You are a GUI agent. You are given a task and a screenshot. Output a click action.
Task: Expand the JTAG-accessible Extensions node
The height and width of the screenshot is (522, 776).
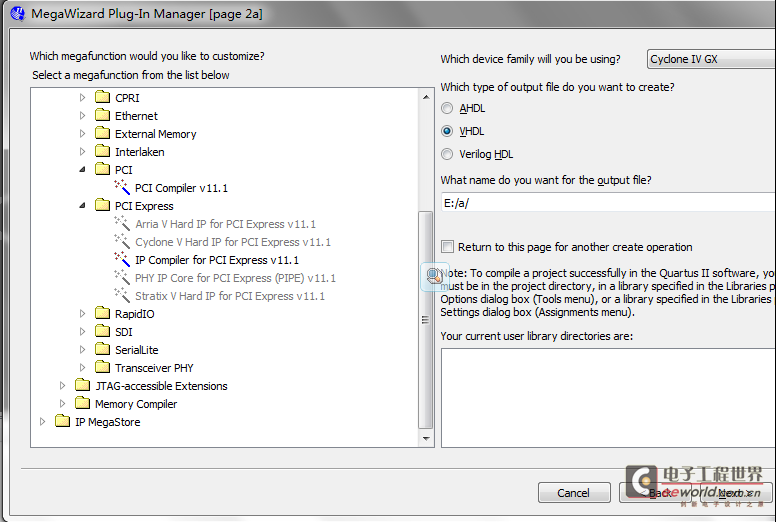62,385
